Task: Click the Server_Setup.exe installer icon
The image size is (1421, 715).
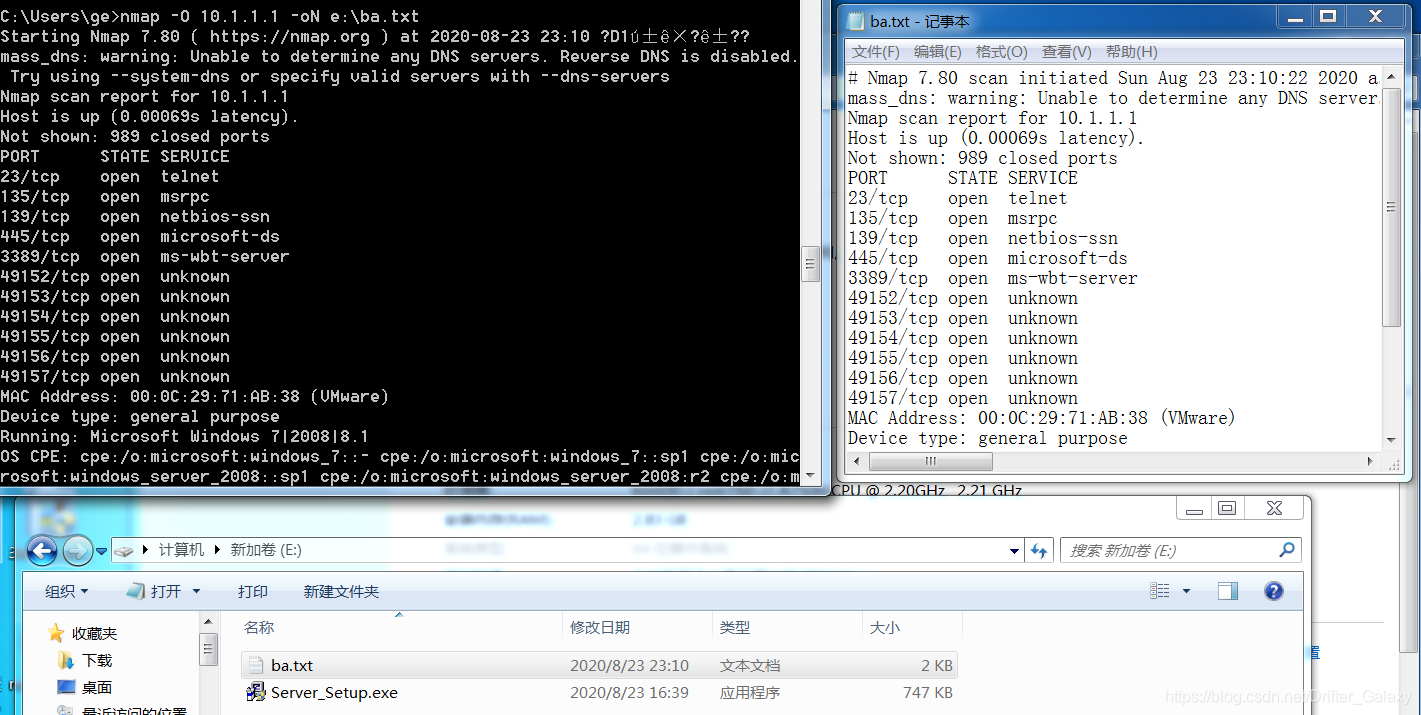Action: 256,692
